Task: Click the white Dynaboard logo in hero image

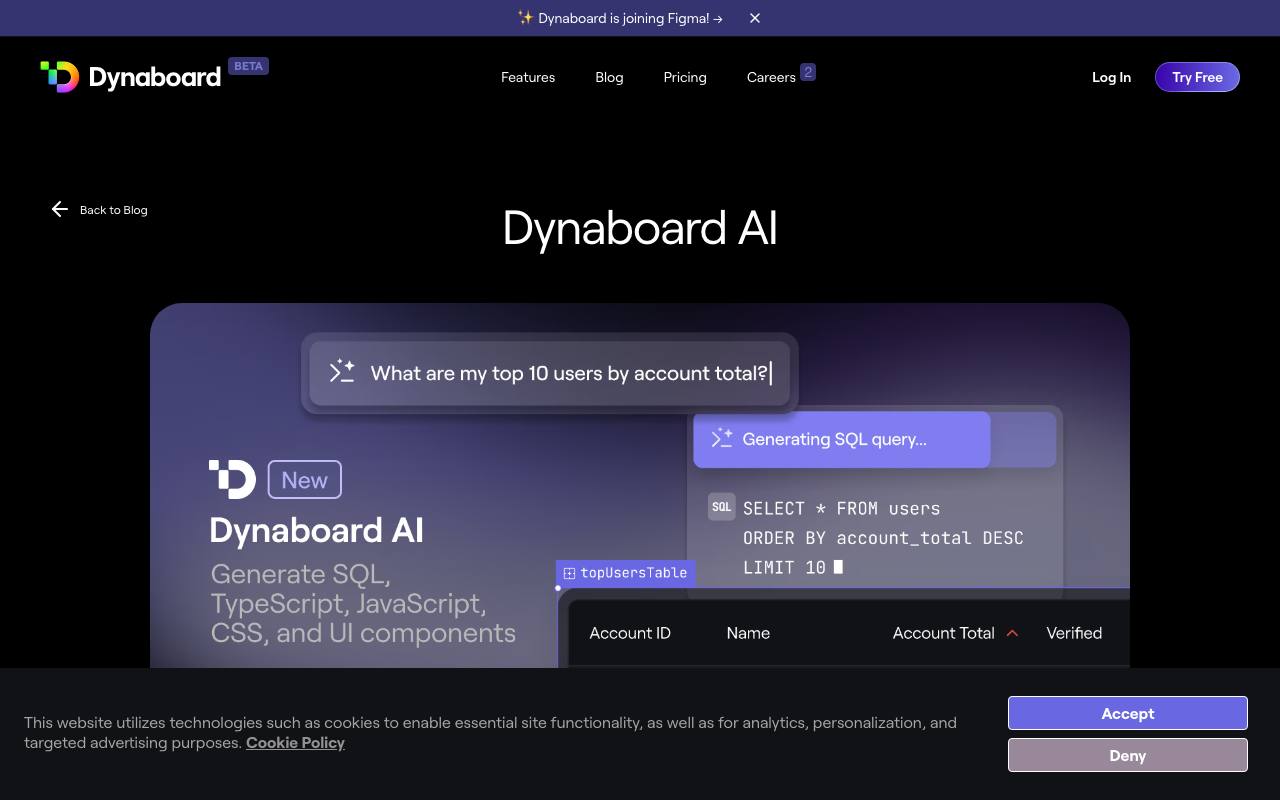Action: 232,480
